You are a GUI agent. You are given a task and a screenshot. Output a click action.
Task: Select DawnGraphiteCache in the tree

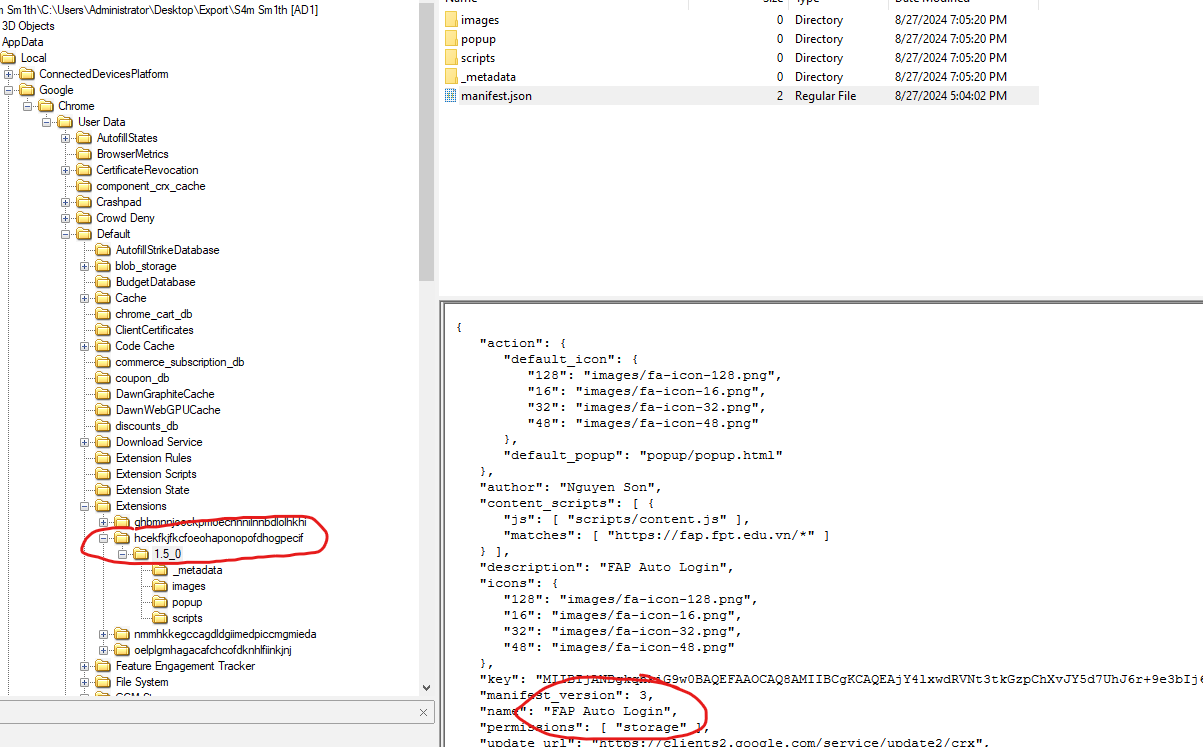[x=165, y=394]
